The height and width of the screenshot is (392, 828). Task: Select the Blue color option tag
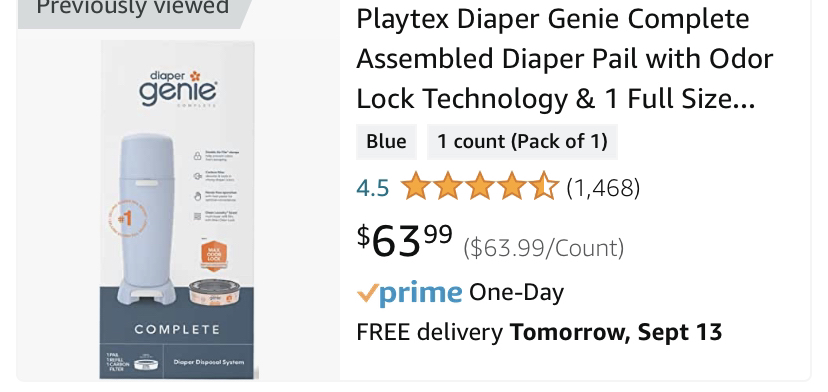386,142
